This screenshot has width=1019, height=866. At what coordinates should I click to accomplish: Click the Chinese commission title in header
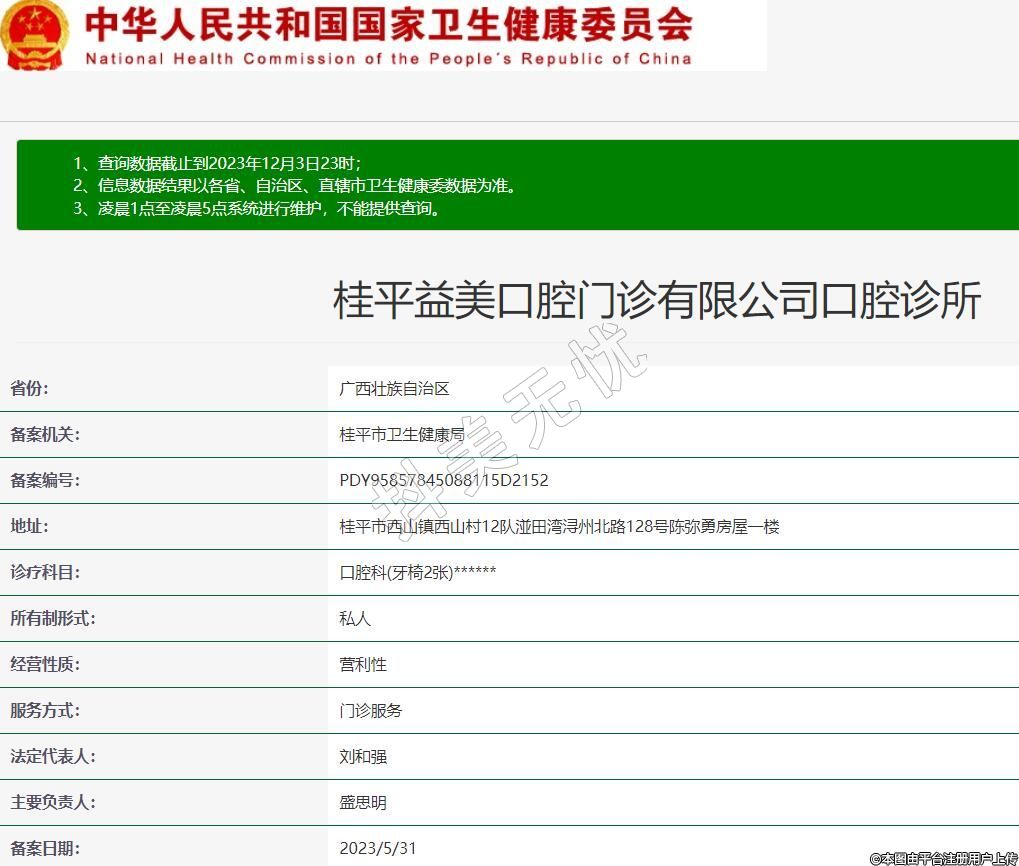[x=388, y=24]
